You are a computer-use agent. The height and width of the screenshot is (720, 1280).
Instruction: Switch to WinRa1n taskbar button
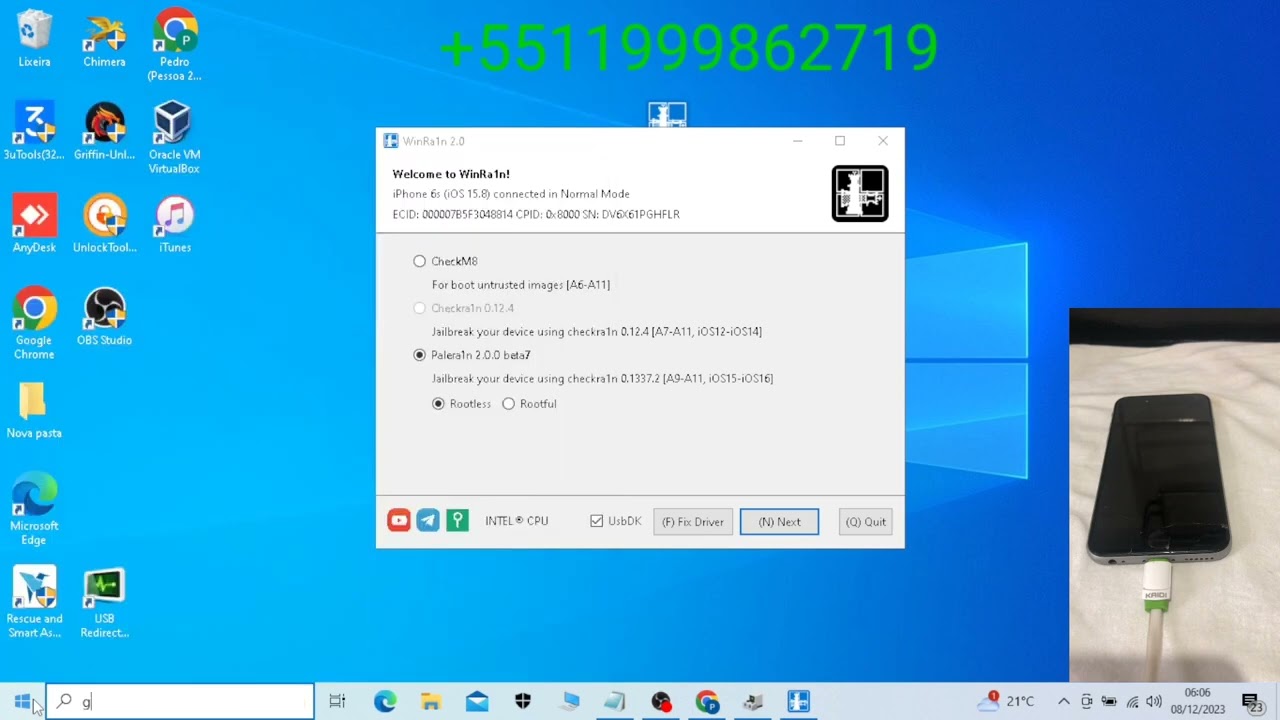pyautogui.click(x=798, y=702)
